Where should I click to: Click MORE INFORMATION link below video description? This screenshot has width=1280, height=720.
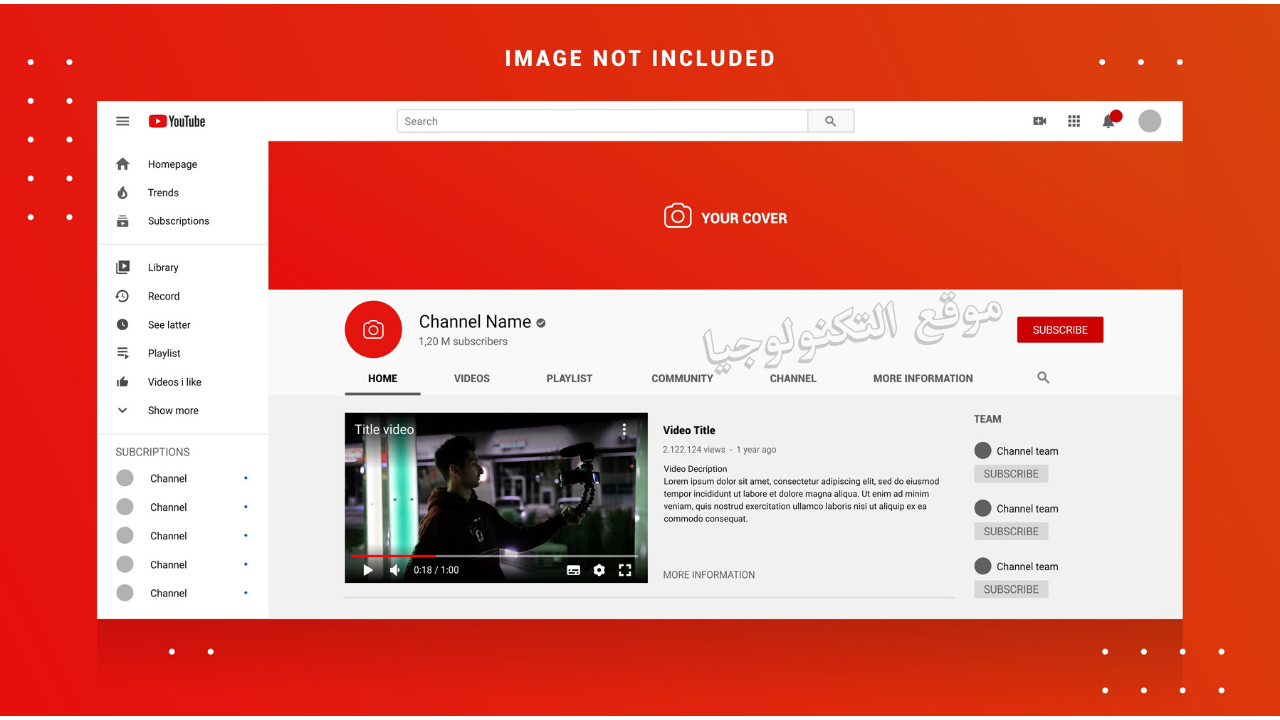tap(709, 575)
